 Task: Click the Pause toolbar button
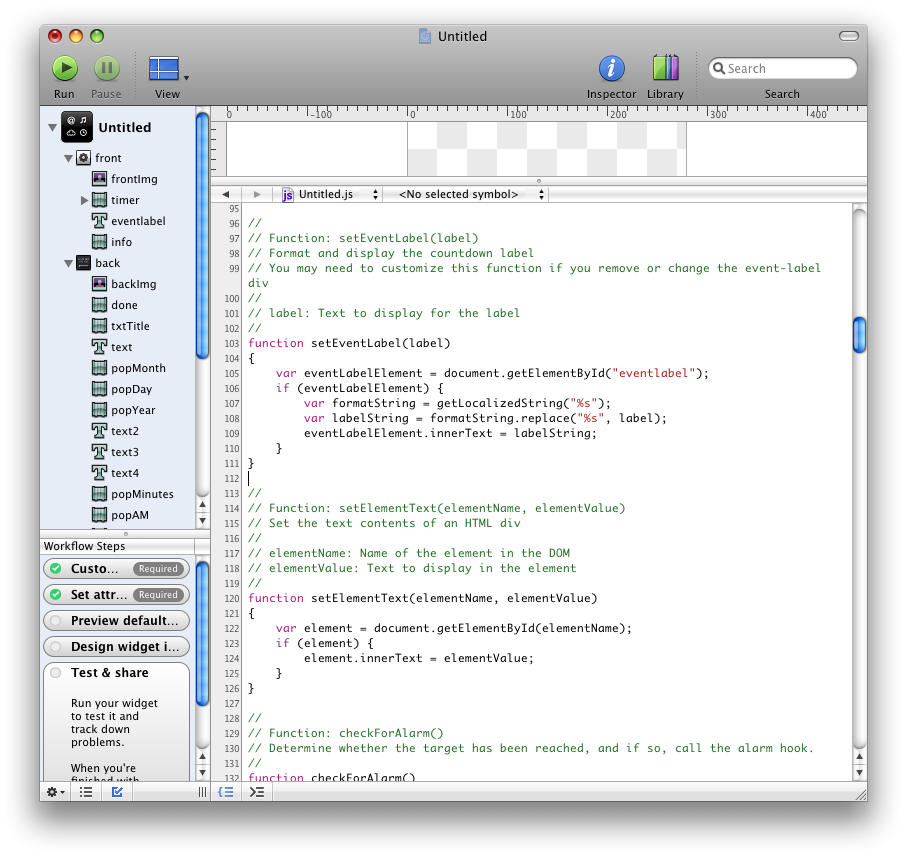tap(106, 69)
